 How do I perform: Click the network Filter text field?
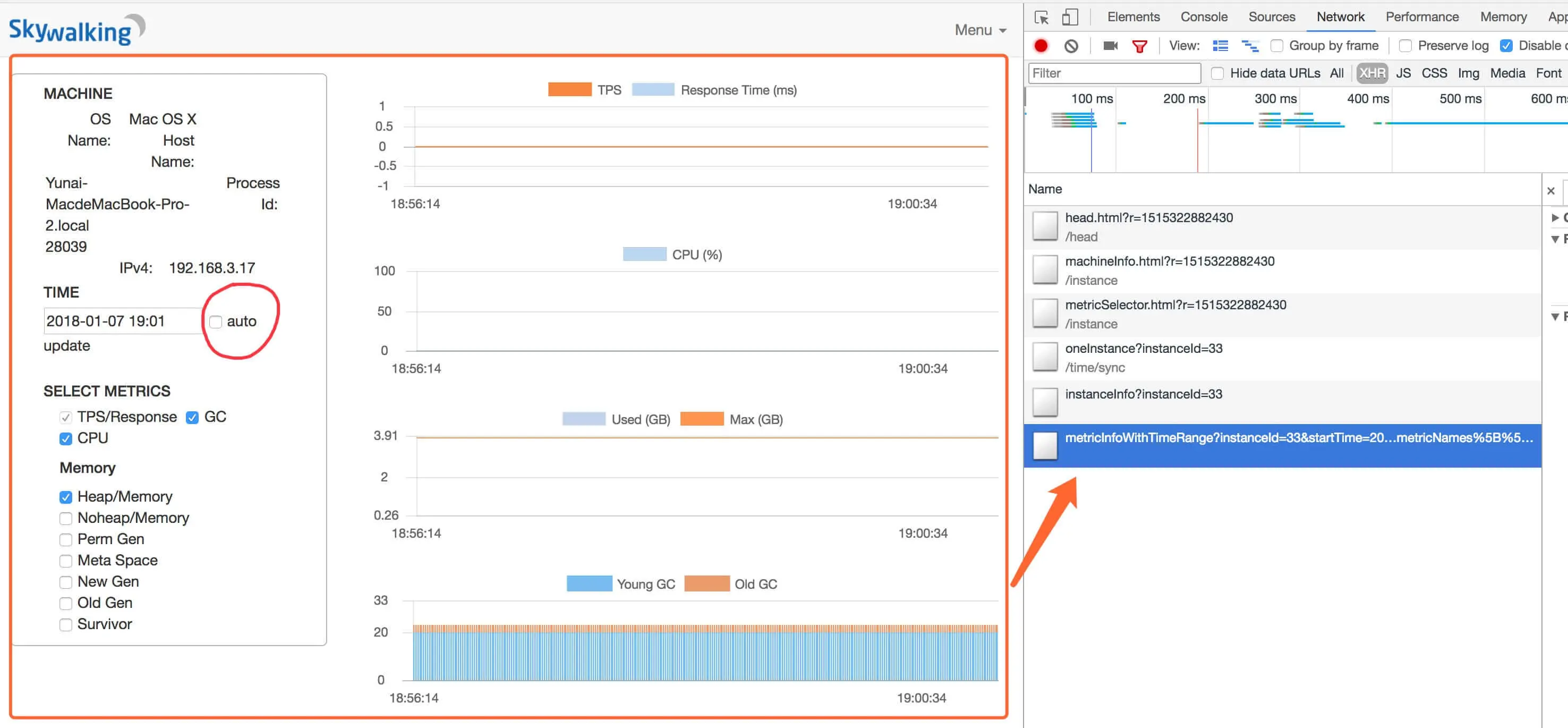point(1114,73)
